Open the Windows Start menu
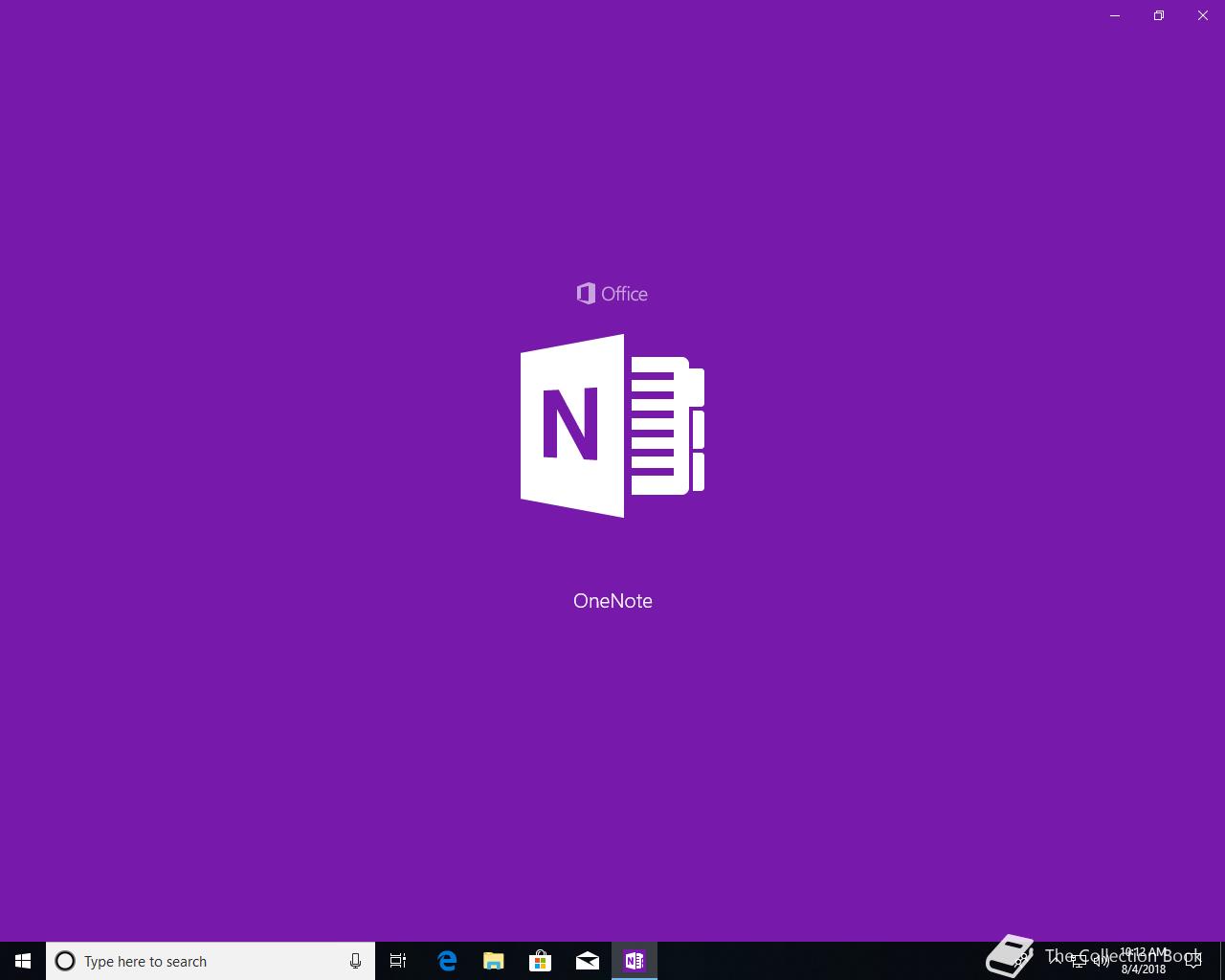This screenshot has height=980, width=1225. coord(23,961)
